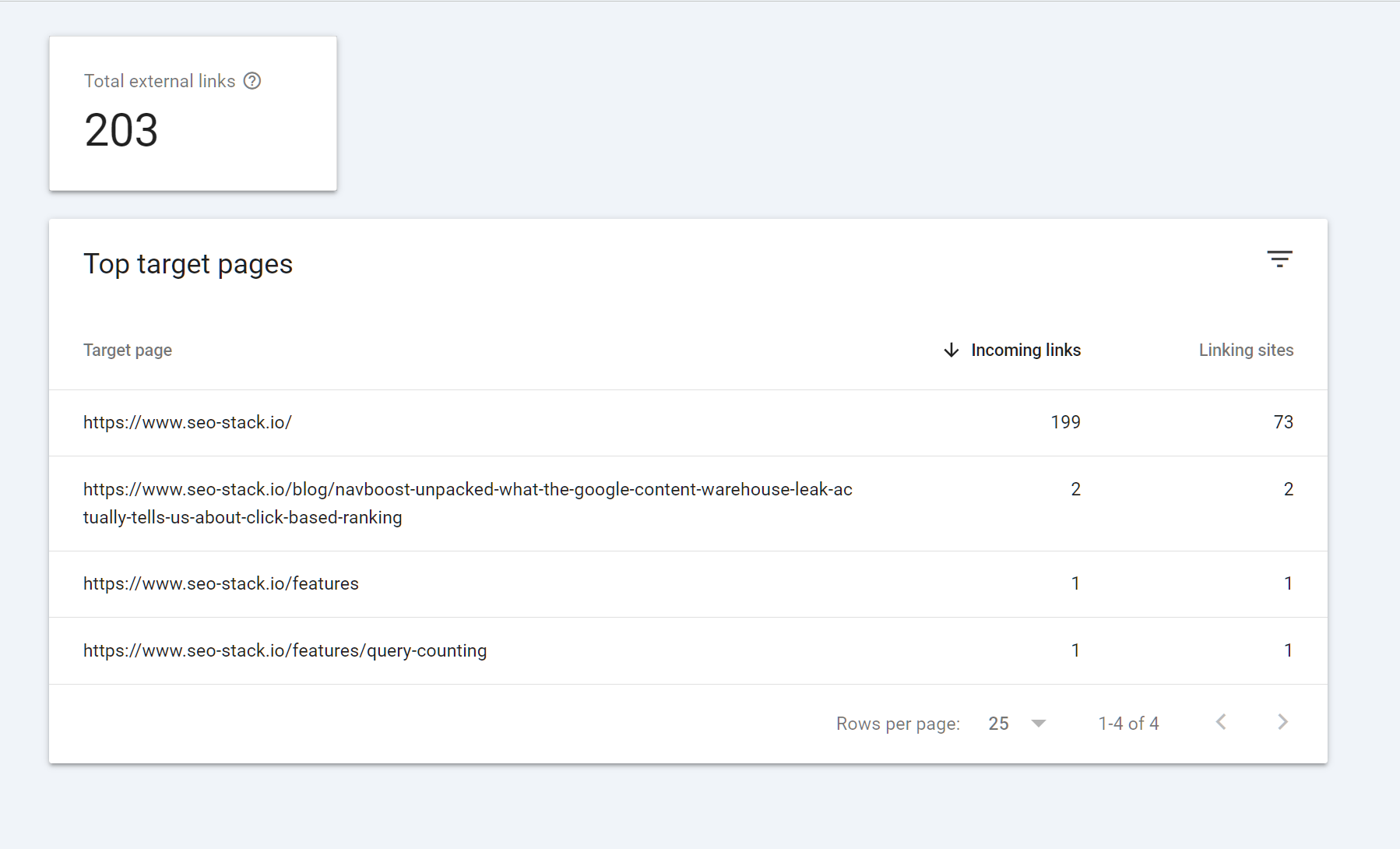Click the 199 incoming links value
The height and width of the screenshot is (849, 1400).
(1065, 422)
